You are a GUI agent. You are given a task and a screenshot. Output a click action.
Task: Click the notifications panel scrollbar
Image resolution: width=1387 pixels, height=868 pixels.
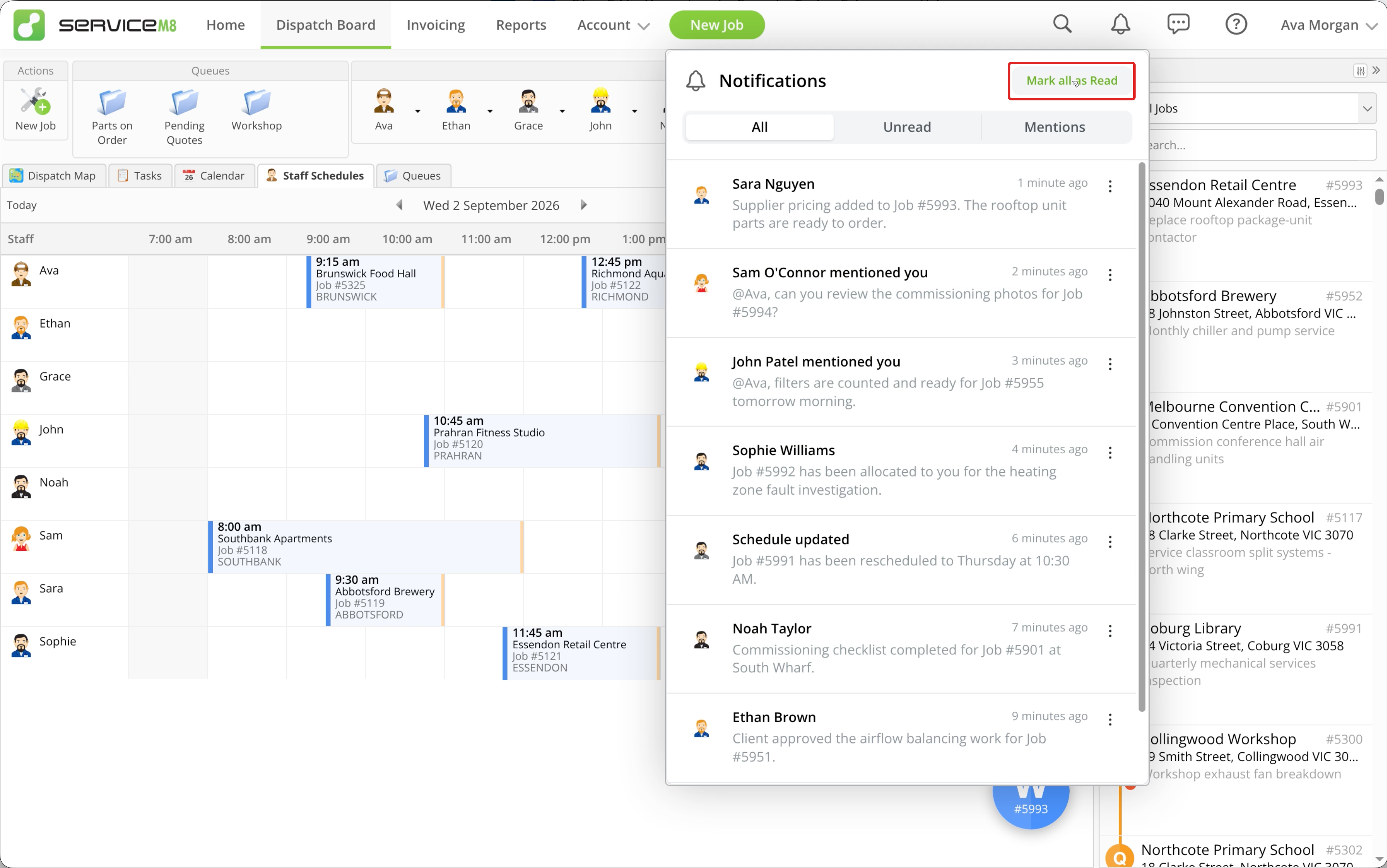[x=1141, y=436]
